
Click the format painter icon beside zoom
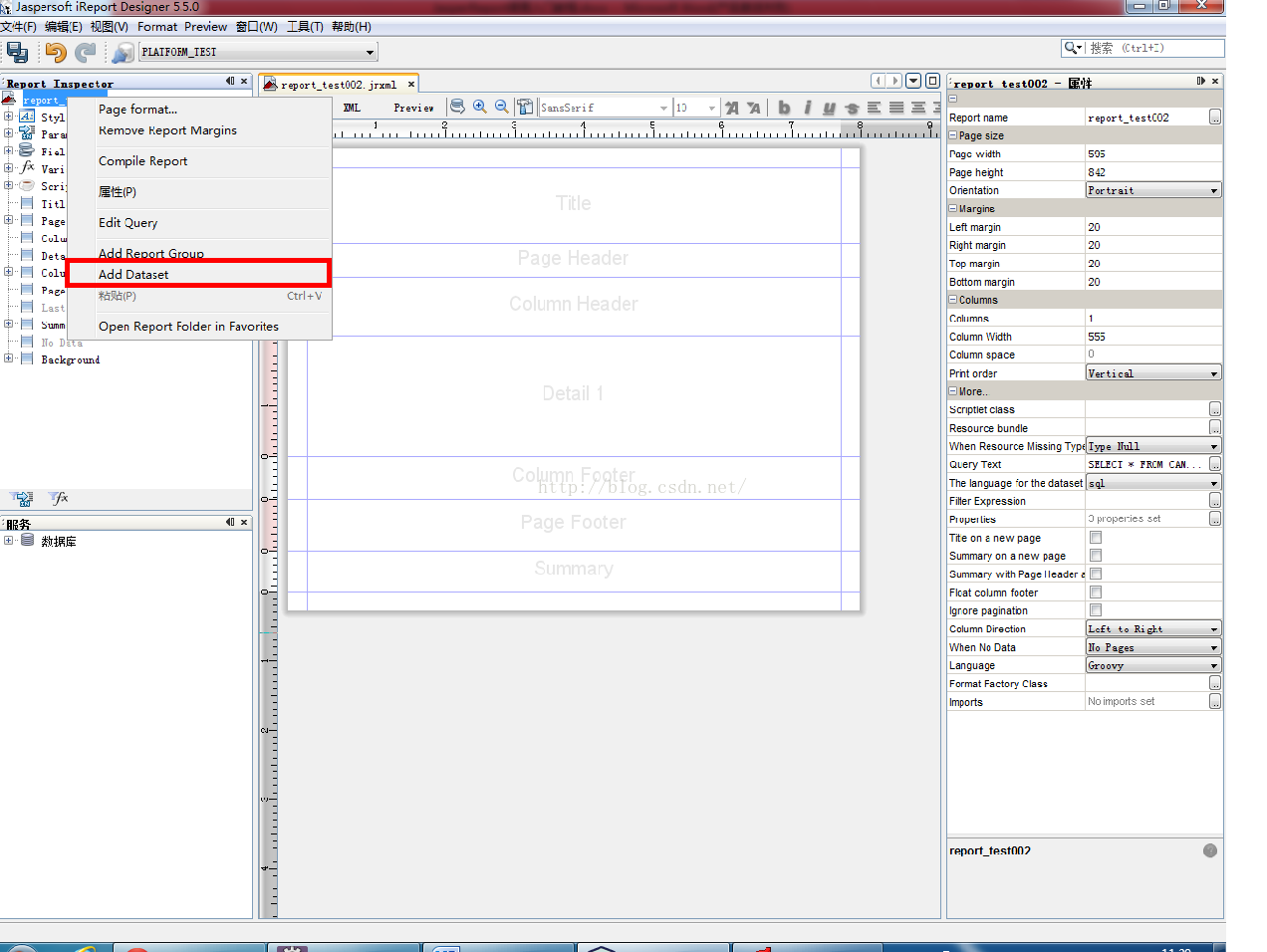point(525,107)
